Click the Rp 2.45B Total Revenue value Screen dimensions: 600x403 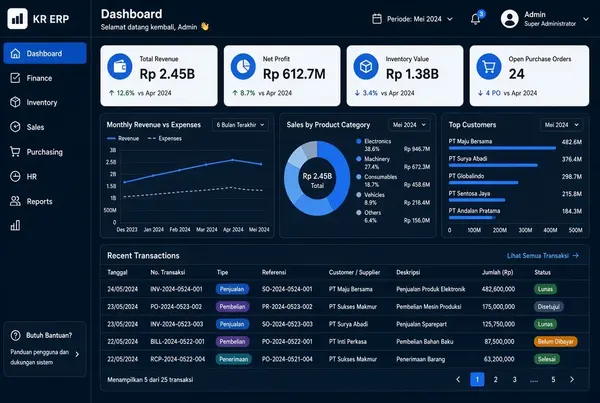coord(167,74)
